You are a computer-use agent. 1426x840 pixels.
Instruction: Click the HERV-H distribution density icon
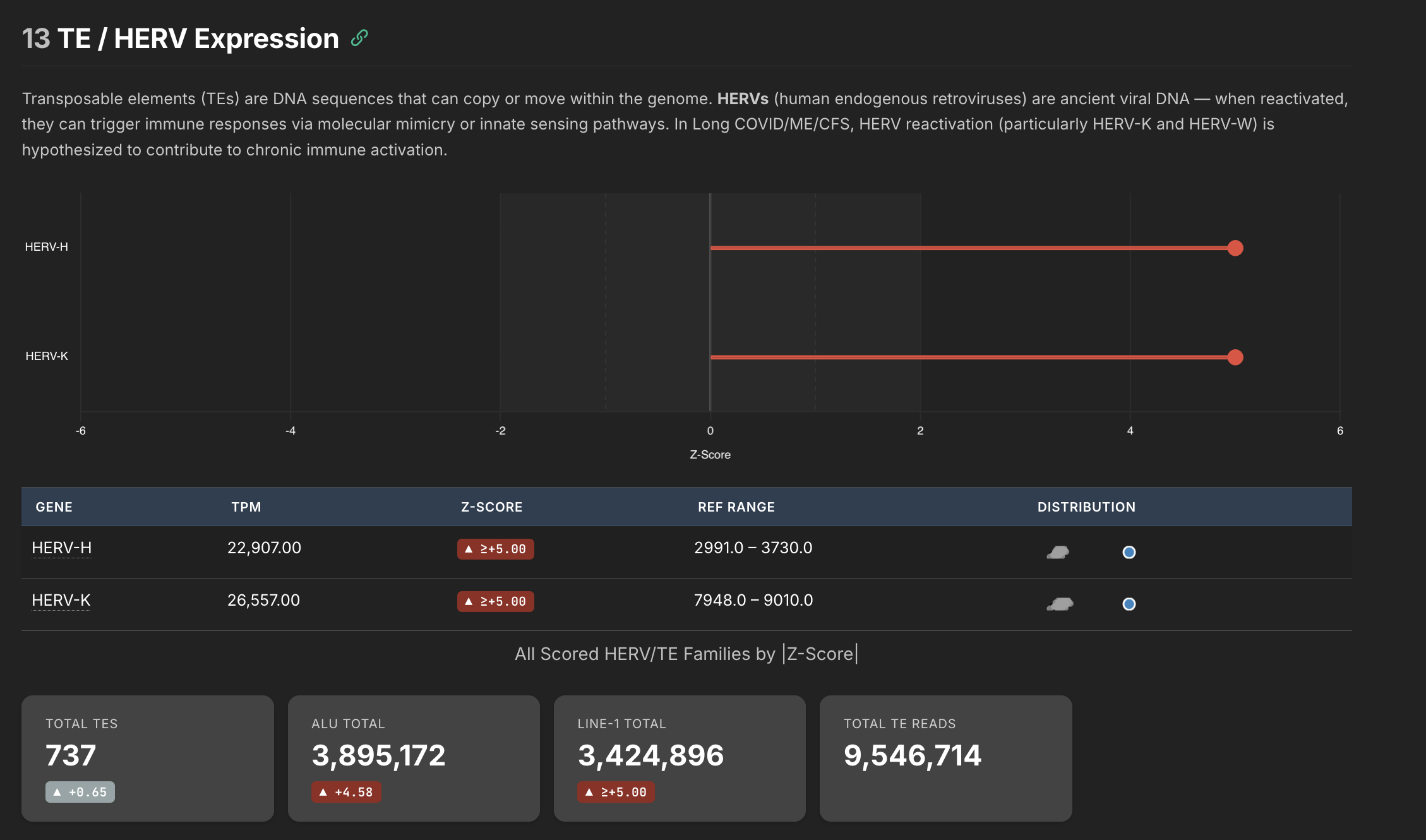click(1058, 553)
